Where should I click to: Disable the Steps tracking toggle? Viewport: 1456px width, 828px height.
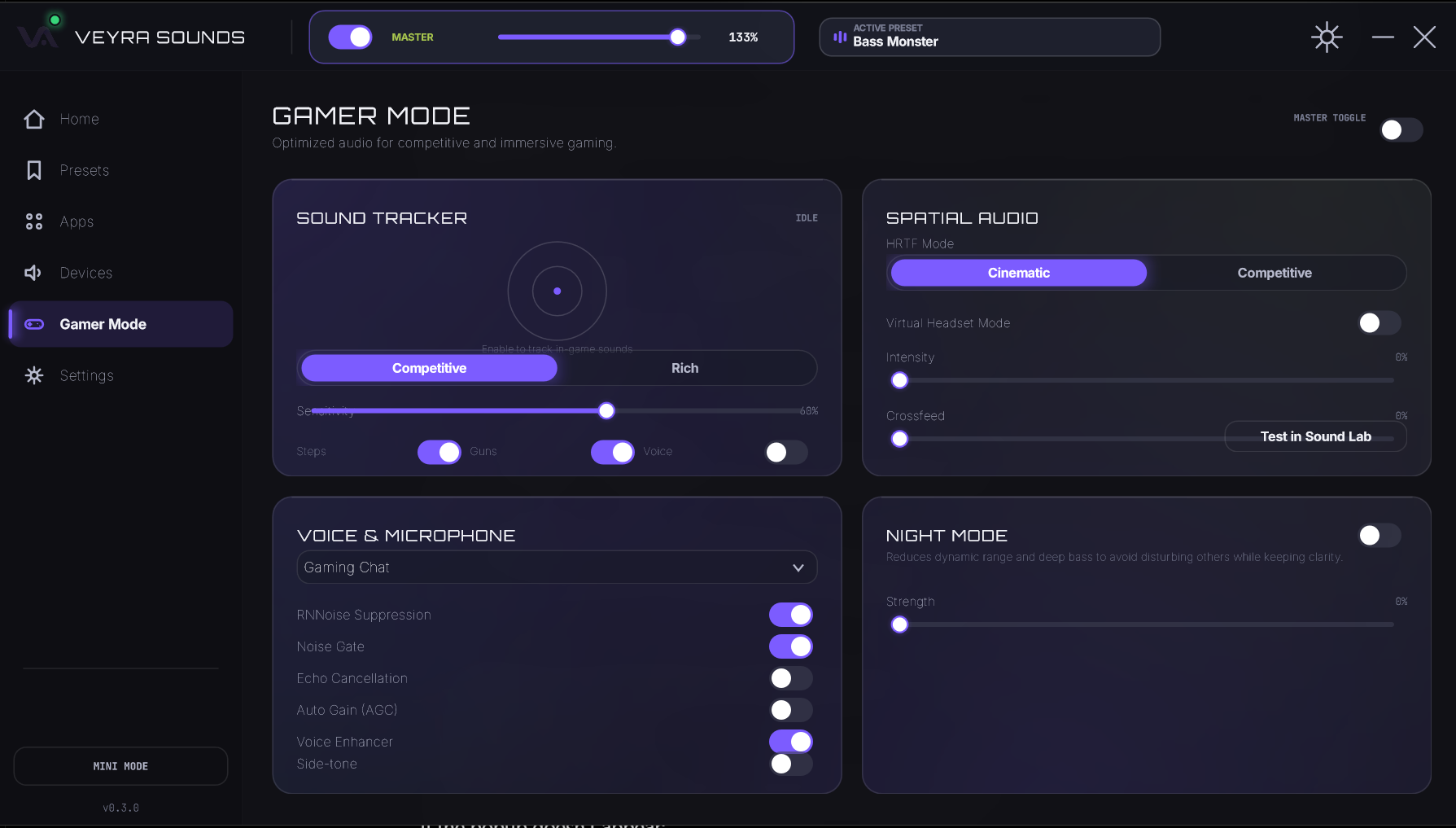[x=439, y=452]
